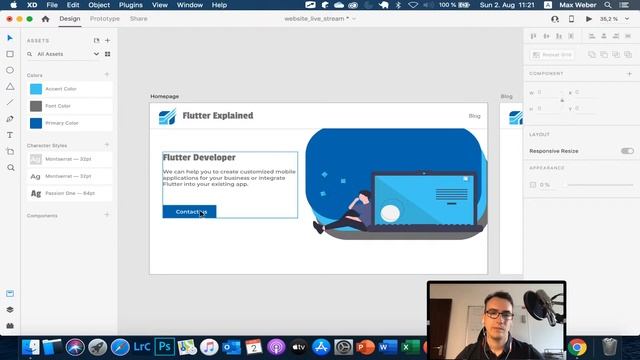Viewport: 640px width, 360px height.
Task: Choose Passion One 64pt character style
Action: 69,193
